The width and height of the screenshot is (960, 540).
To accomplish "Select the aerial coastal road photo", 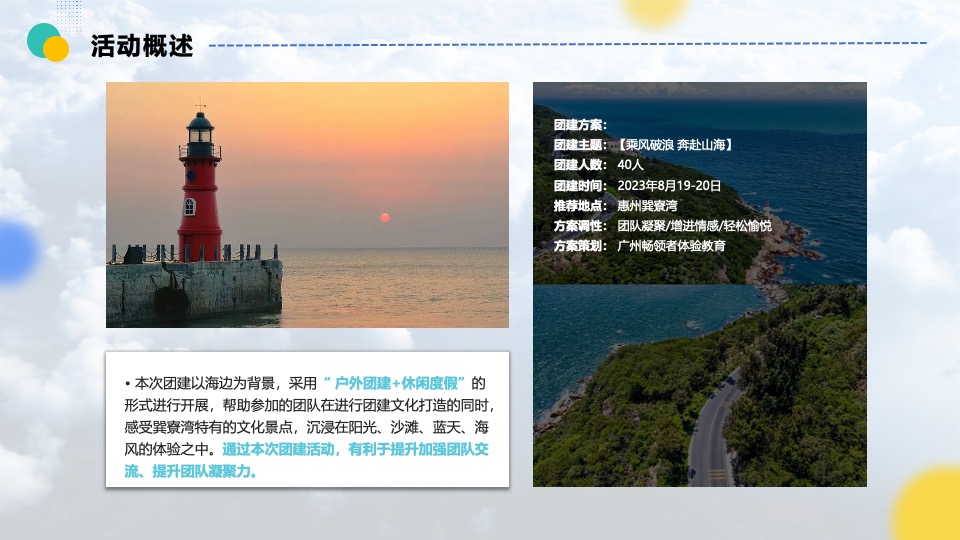I will pyautogui.click(x=700, y=284).
